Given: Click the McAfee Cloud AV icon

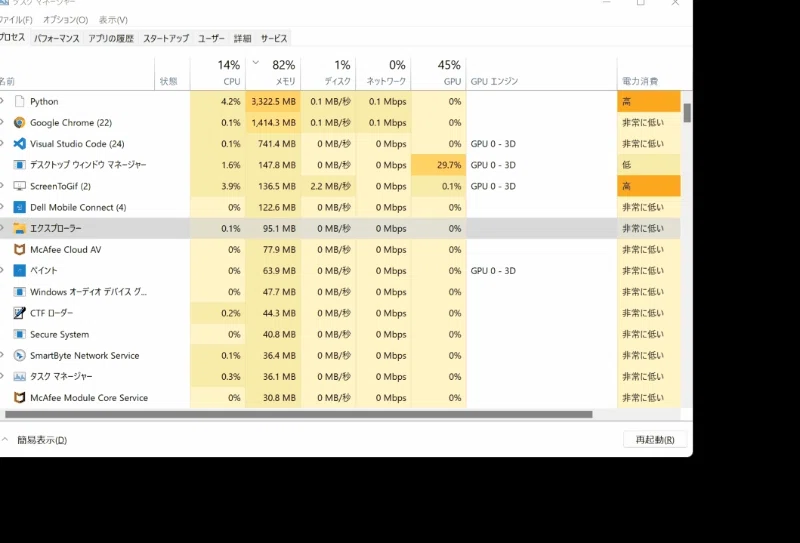Looking at the screenshot, I should coord(19,250).
